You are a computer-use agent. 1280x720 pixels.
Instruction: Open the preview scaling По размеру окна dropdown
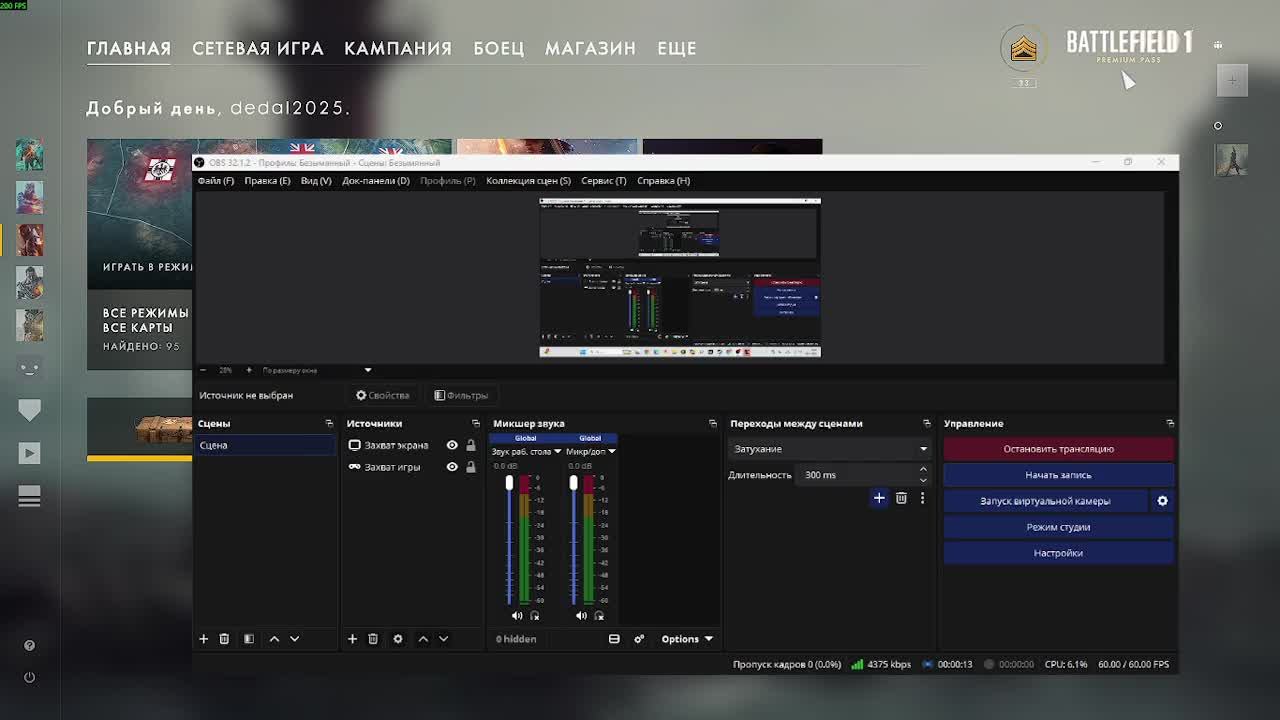(x=317, y=370)
